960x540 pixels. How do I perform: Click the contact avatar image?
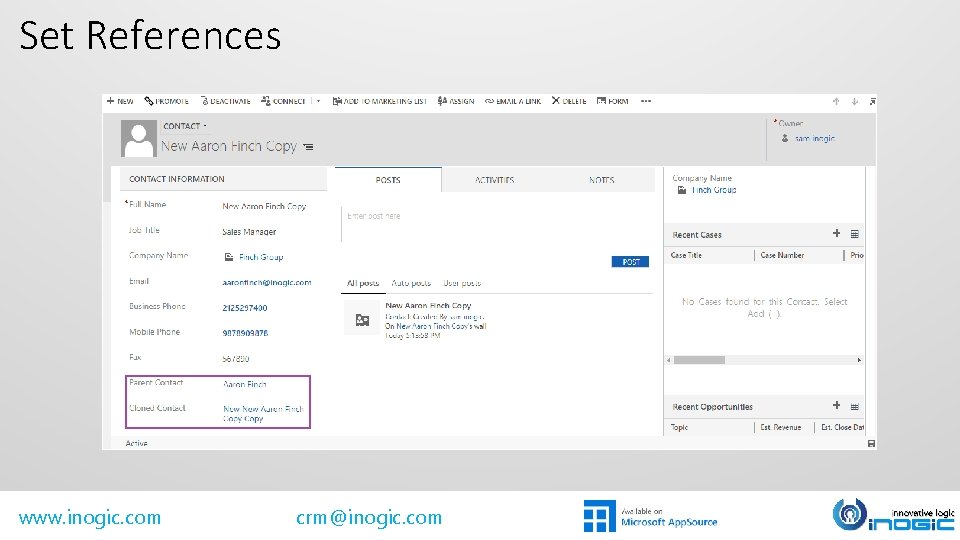139,138
